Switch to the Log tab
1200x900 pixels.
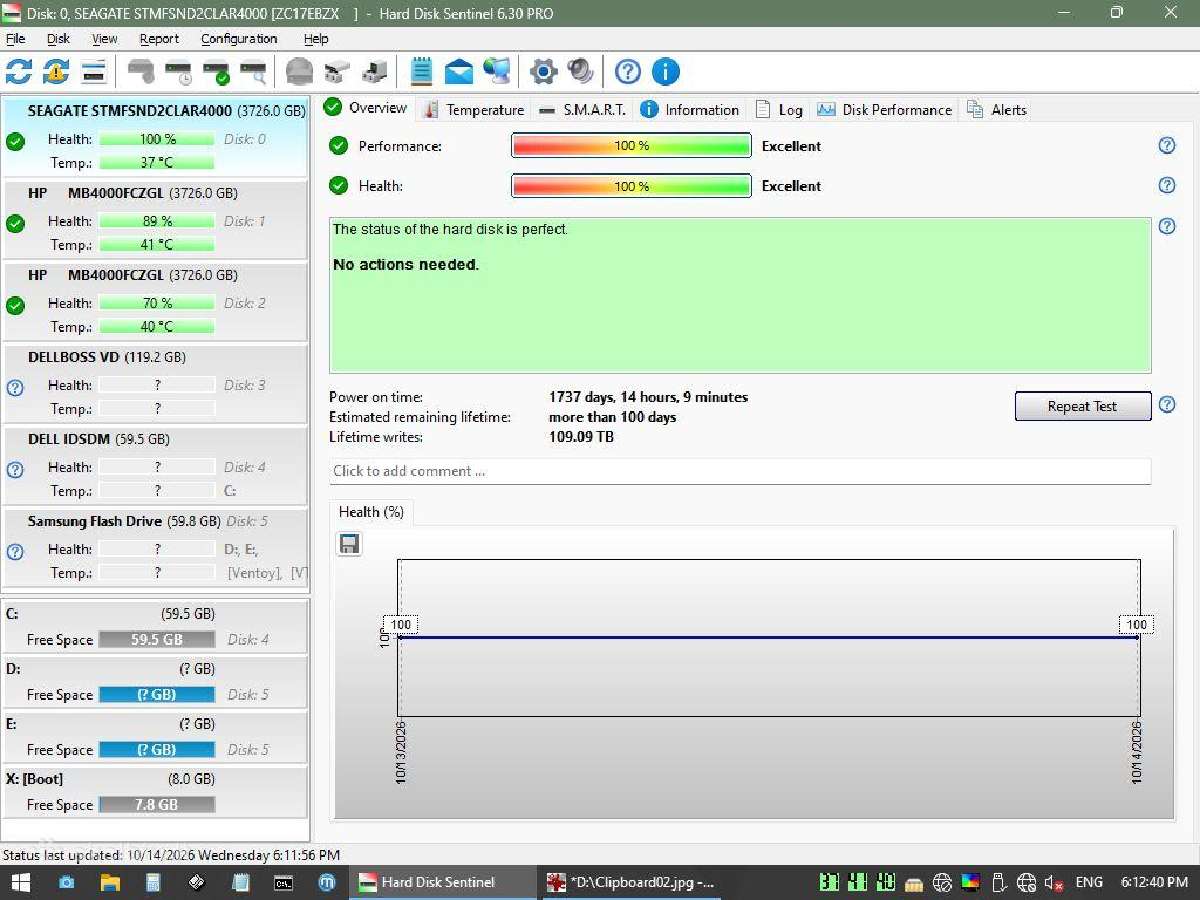pyautogui.click(x=779, y=110)
